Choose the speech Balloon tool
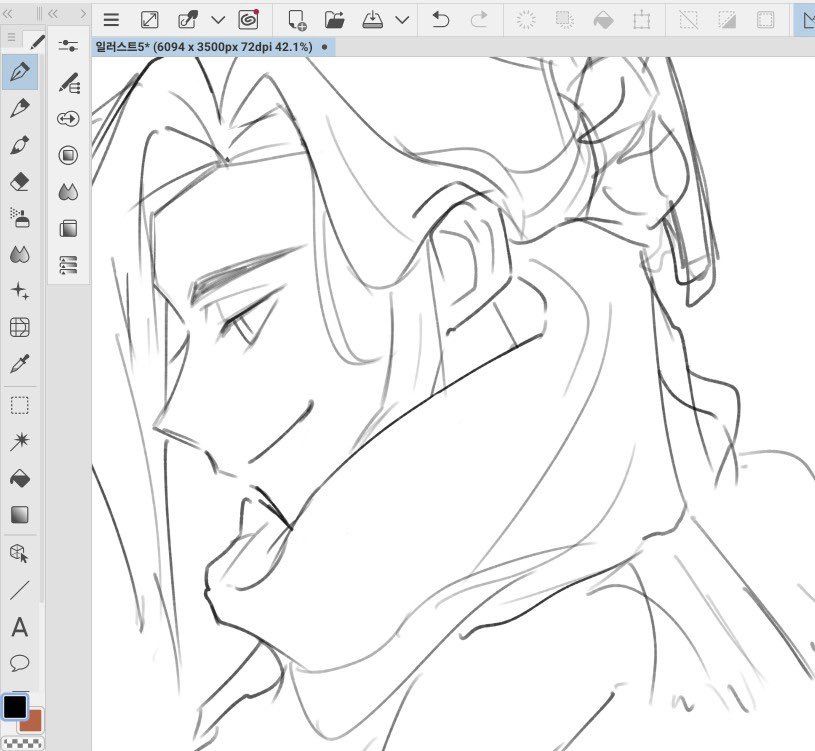This screenshot has height=751, width=815. pos(19,663)
